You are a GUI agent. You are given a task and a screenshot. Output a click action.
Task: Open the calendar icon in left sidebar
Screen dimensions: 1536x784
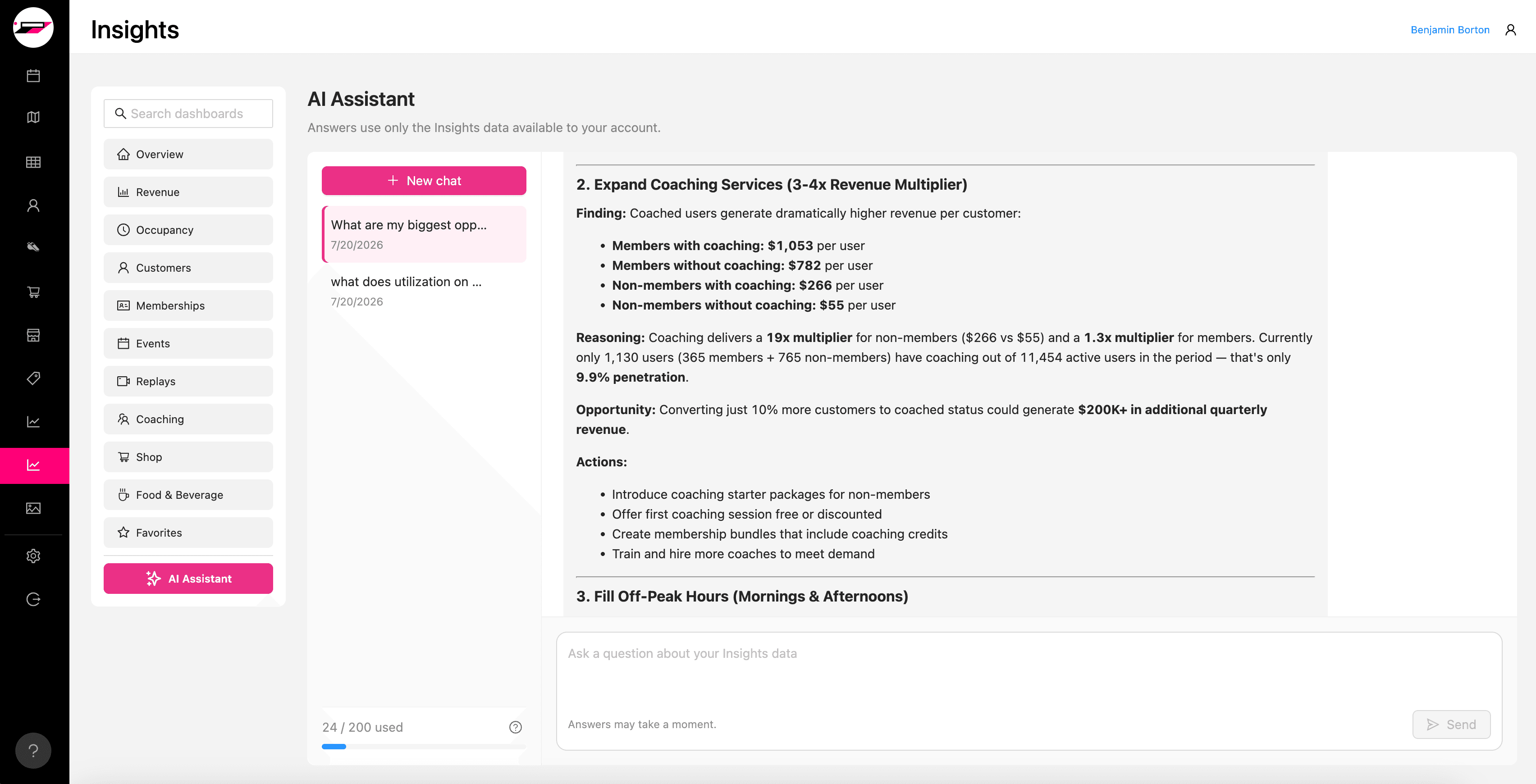click(x=33, y=76)
